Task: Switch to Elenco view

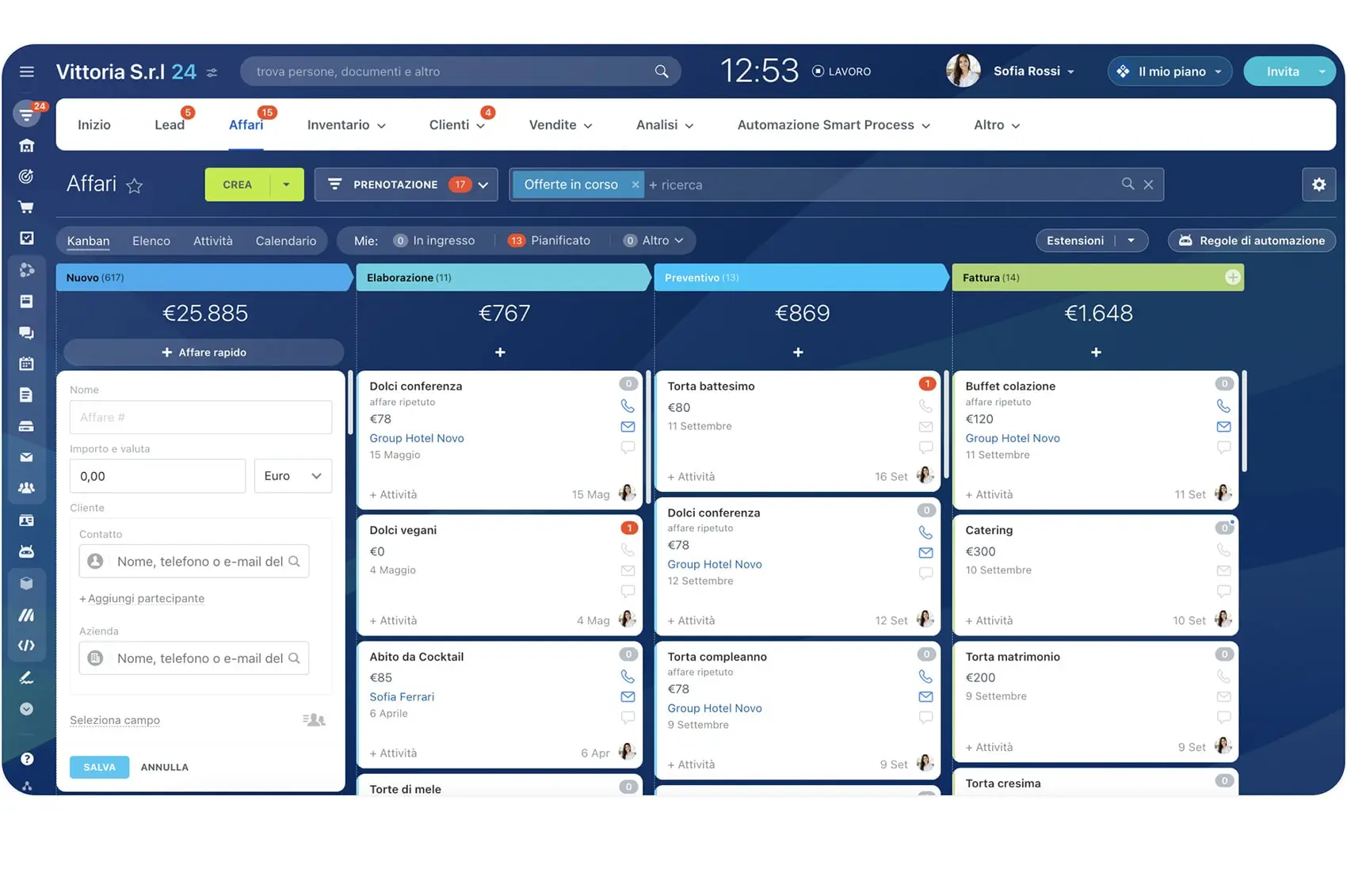Action: pyautogui.click(x=151, y=241)
